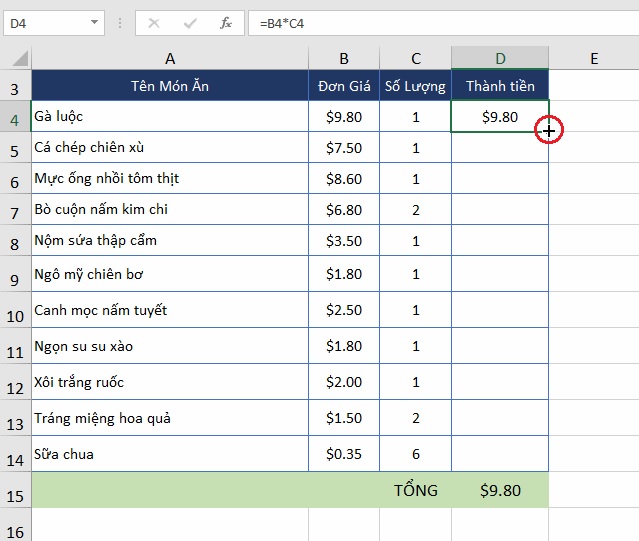Click the $8.60 price cell

344,178
